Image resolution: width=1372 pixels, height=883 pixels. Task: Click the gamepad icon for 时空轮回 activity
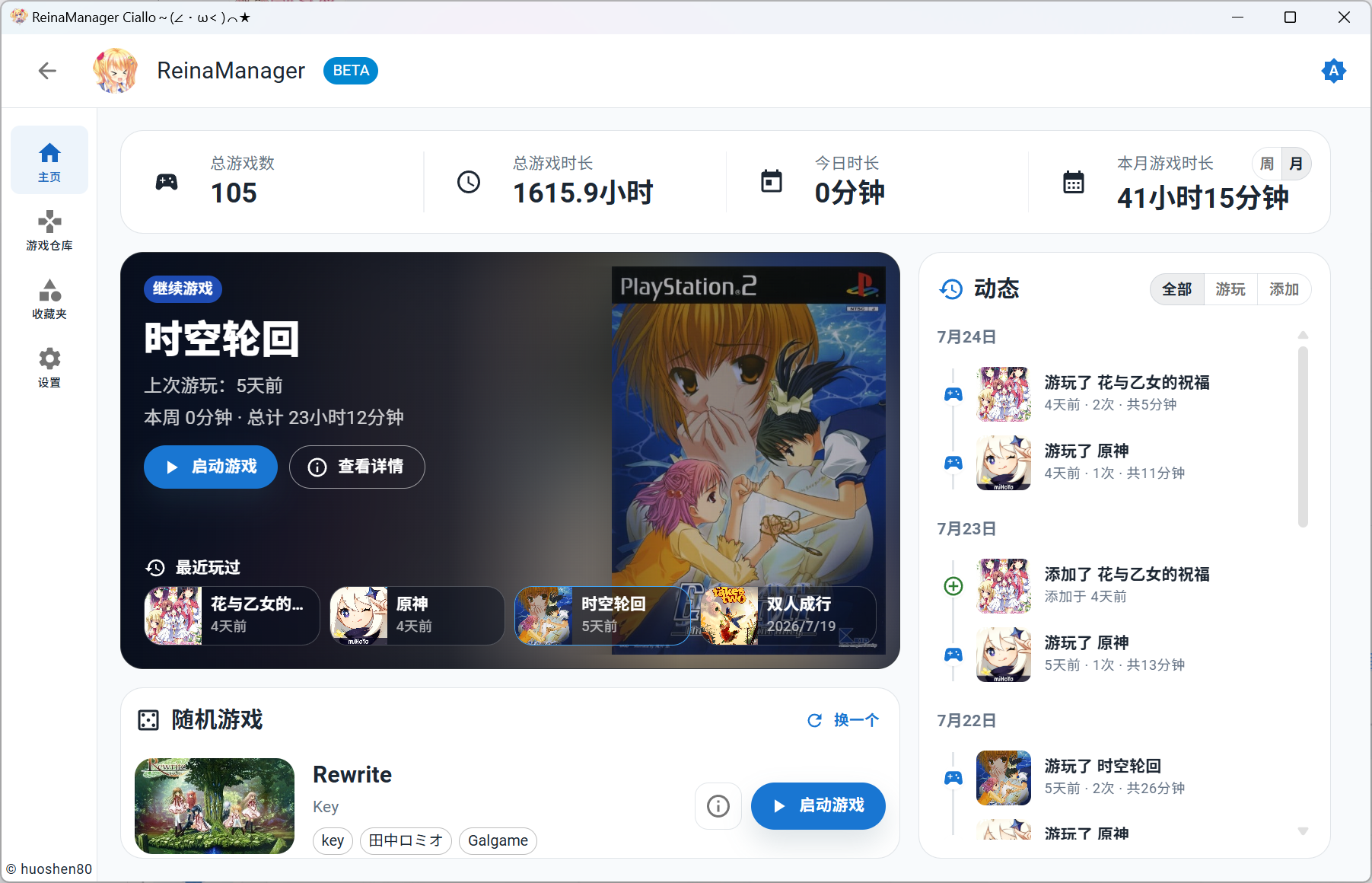[x=953, y=778]
